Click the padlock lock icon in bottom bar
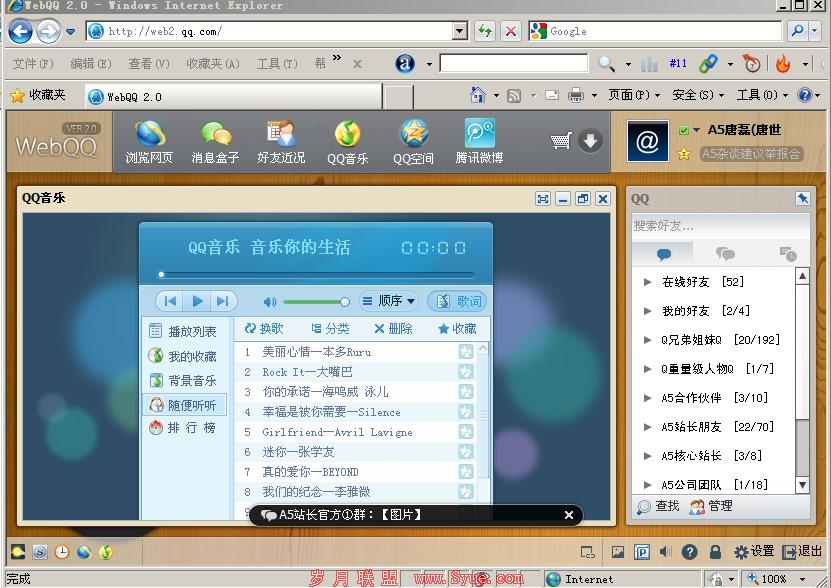The image size is (831, 588). point(715,552)
